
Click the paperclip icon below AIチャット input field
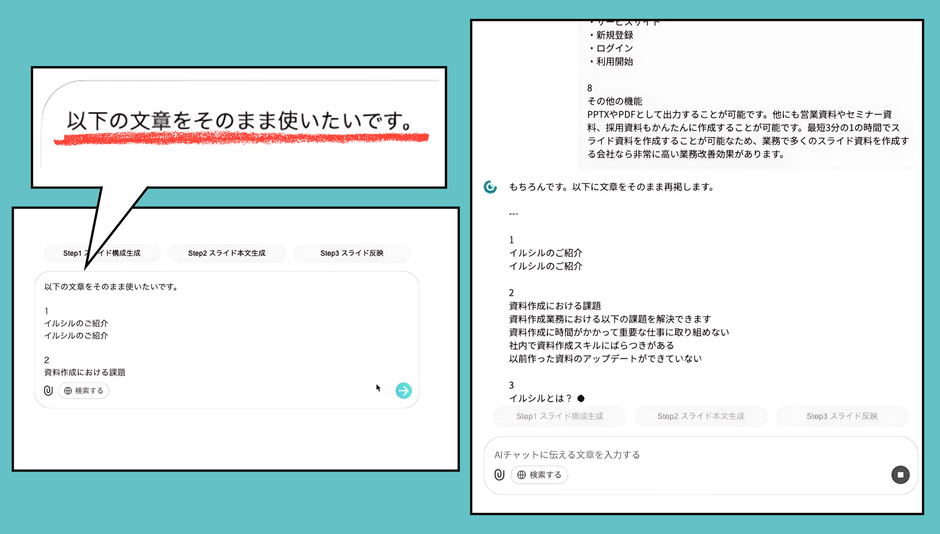tap(499, 475)
